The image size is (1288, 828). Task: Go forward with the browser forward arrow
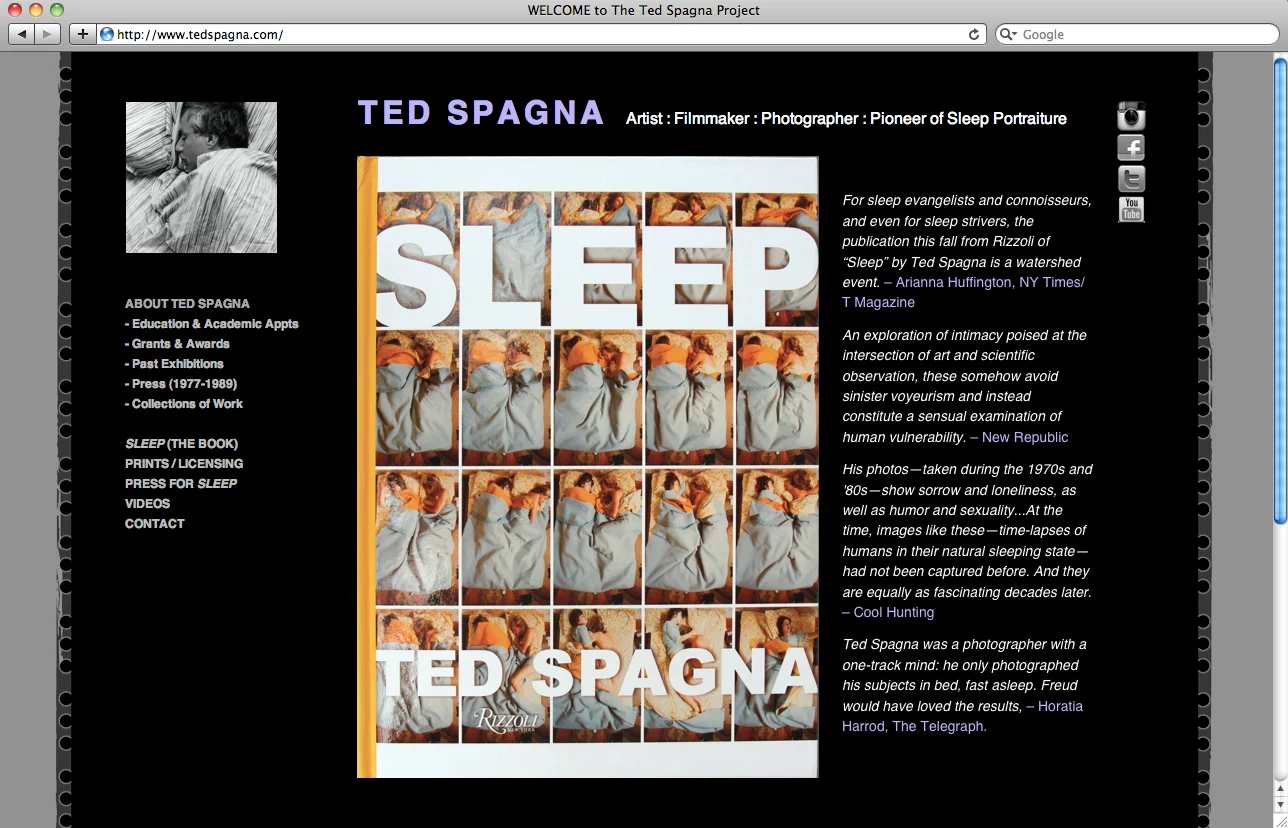[48, 34]
